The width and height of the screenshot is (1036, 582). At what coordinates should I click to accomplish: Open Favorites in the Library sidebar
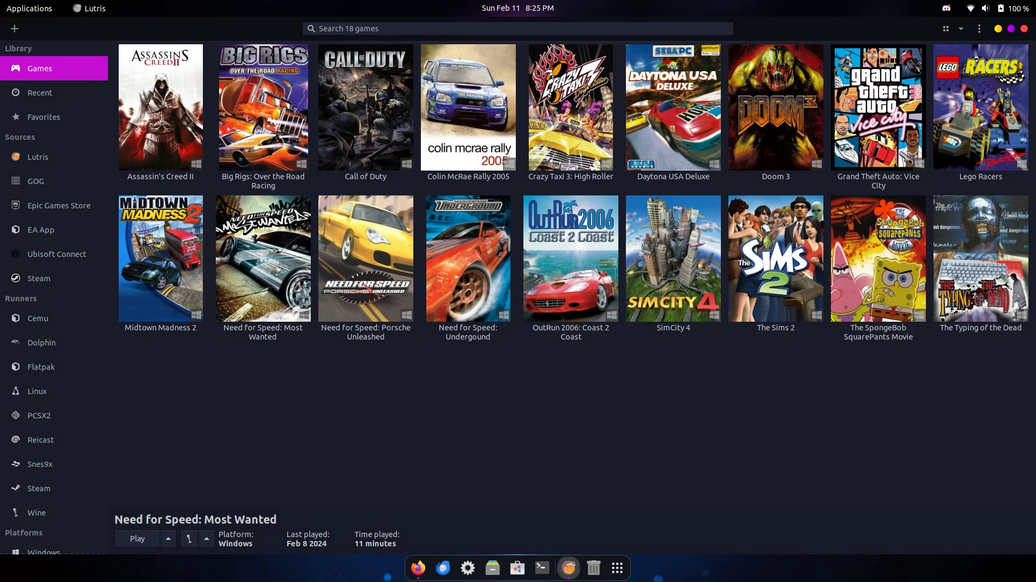tap(54, 117)
